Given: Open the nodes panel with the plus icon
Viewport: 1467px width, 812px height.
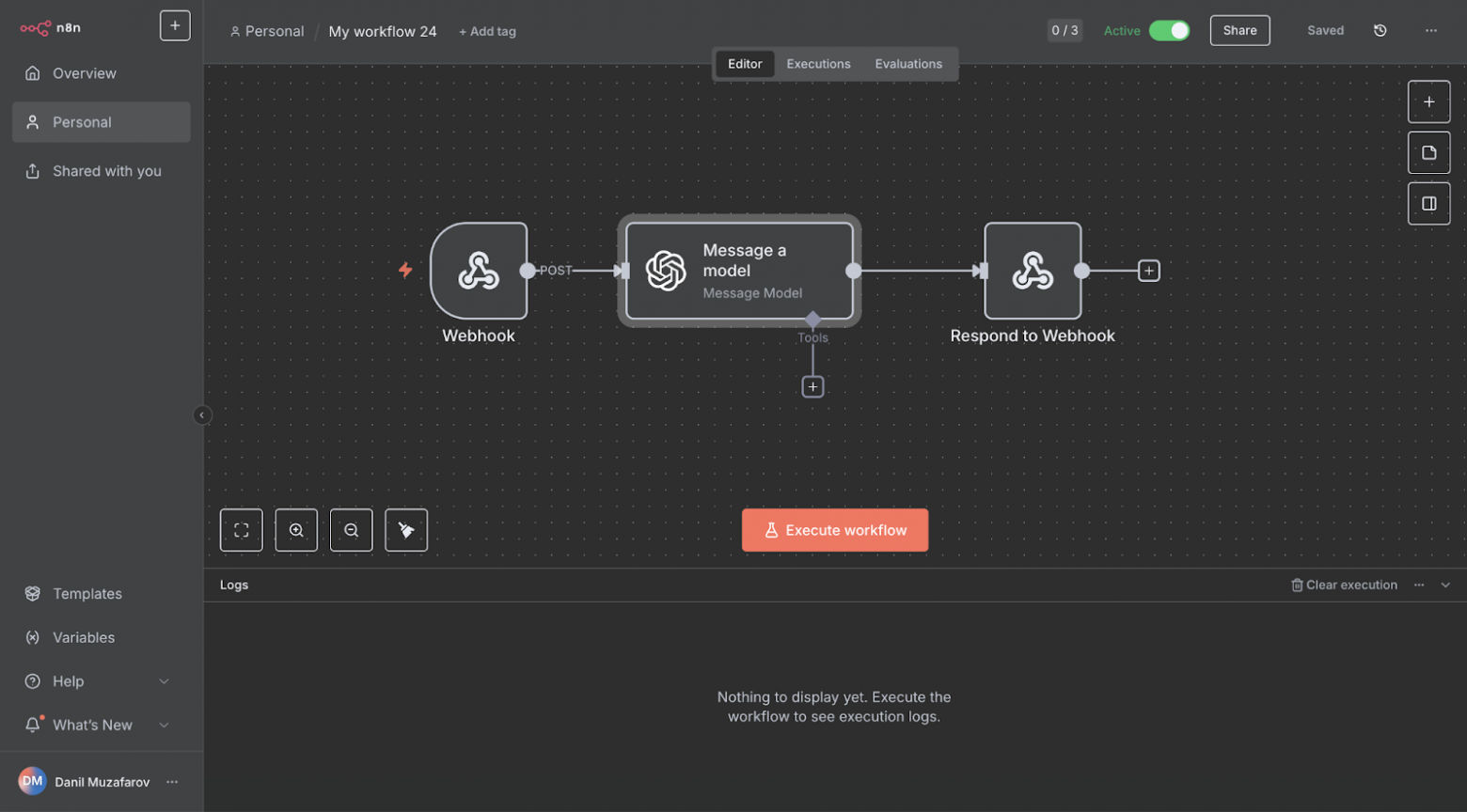Looking at the screenshot, I should click(x=1428, y=101).
